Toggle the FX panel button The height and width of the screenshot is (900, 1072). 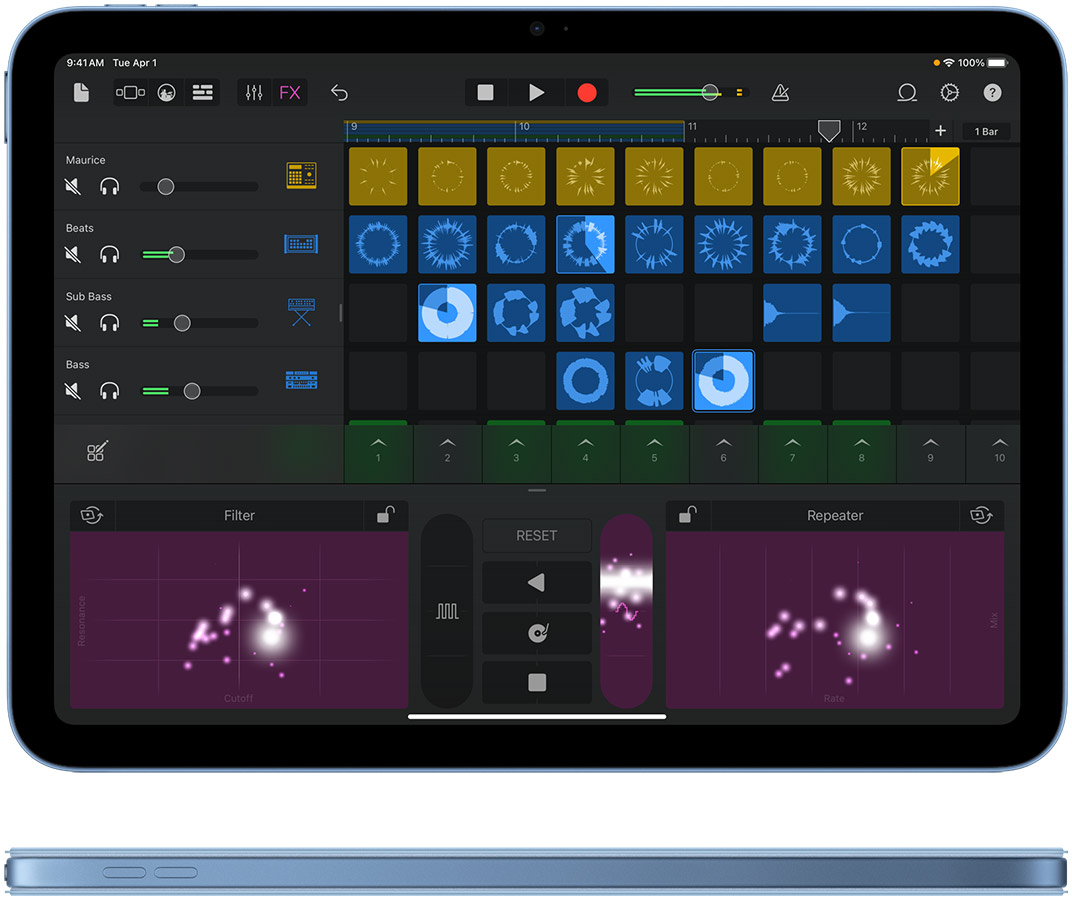[289, 93]
